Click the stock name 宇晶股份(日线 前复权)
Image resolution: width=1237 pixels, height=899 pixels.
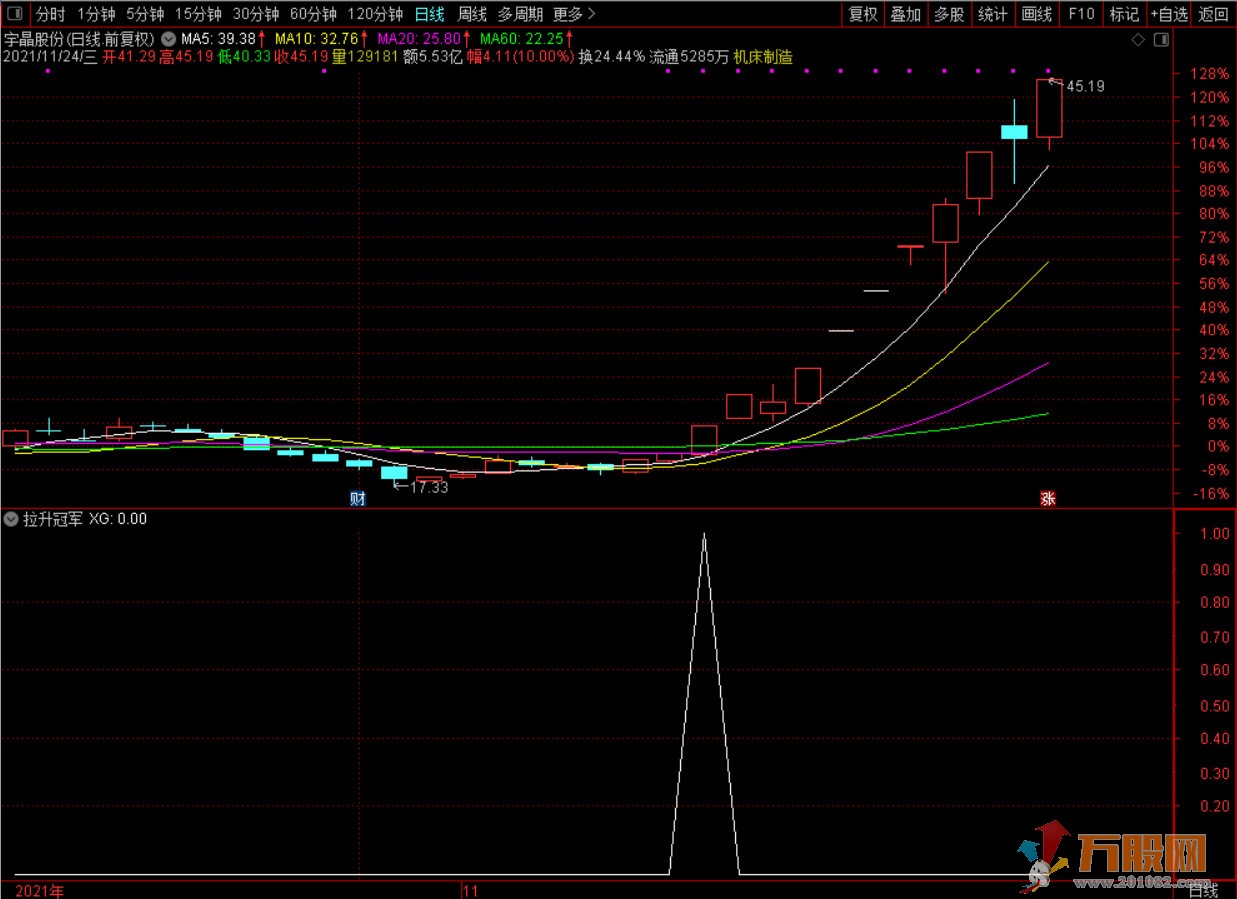tap(78, 39)
